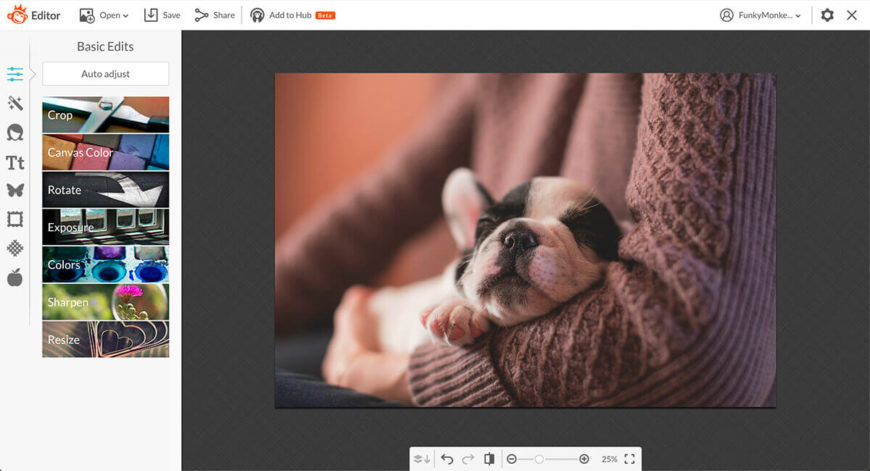Image resolution: width=870 pixels, height=471 pixels.
Task: Open the Text tool (Tt) in sidebar
Action: click(x=15, y=162)
